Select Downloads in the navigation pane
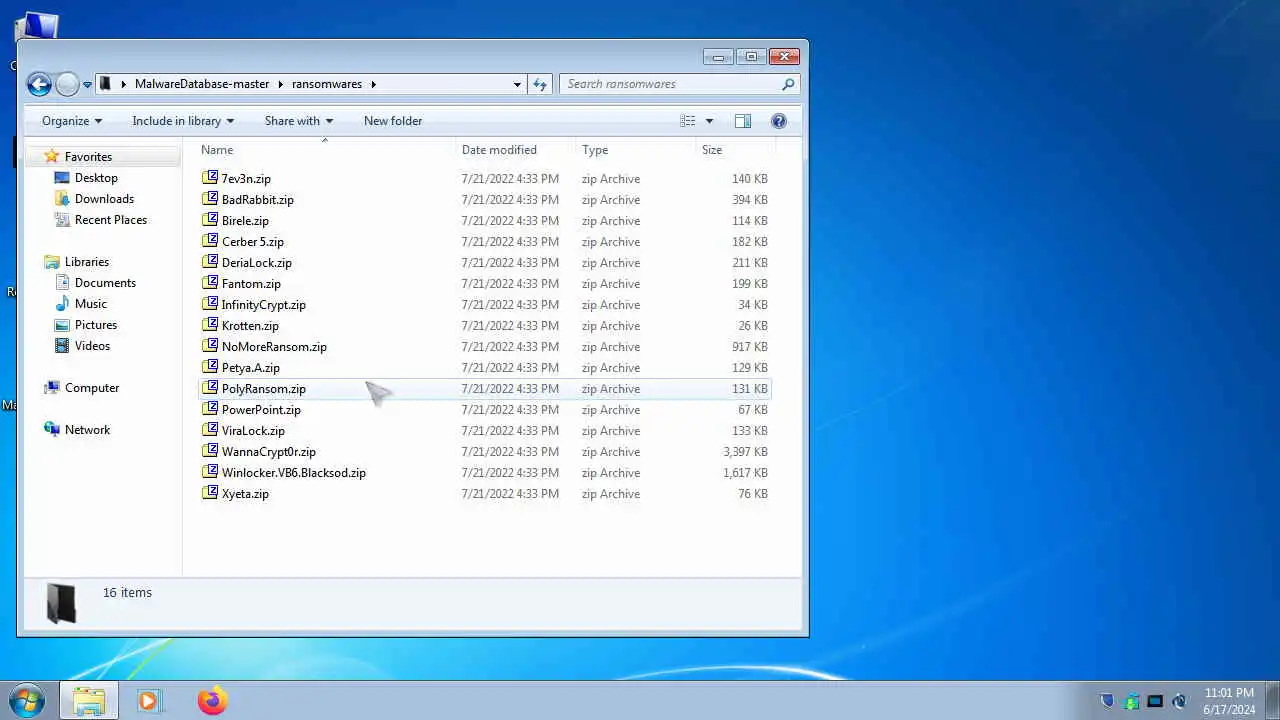This screenshot has width=1280, height=720. pos(104,199)
